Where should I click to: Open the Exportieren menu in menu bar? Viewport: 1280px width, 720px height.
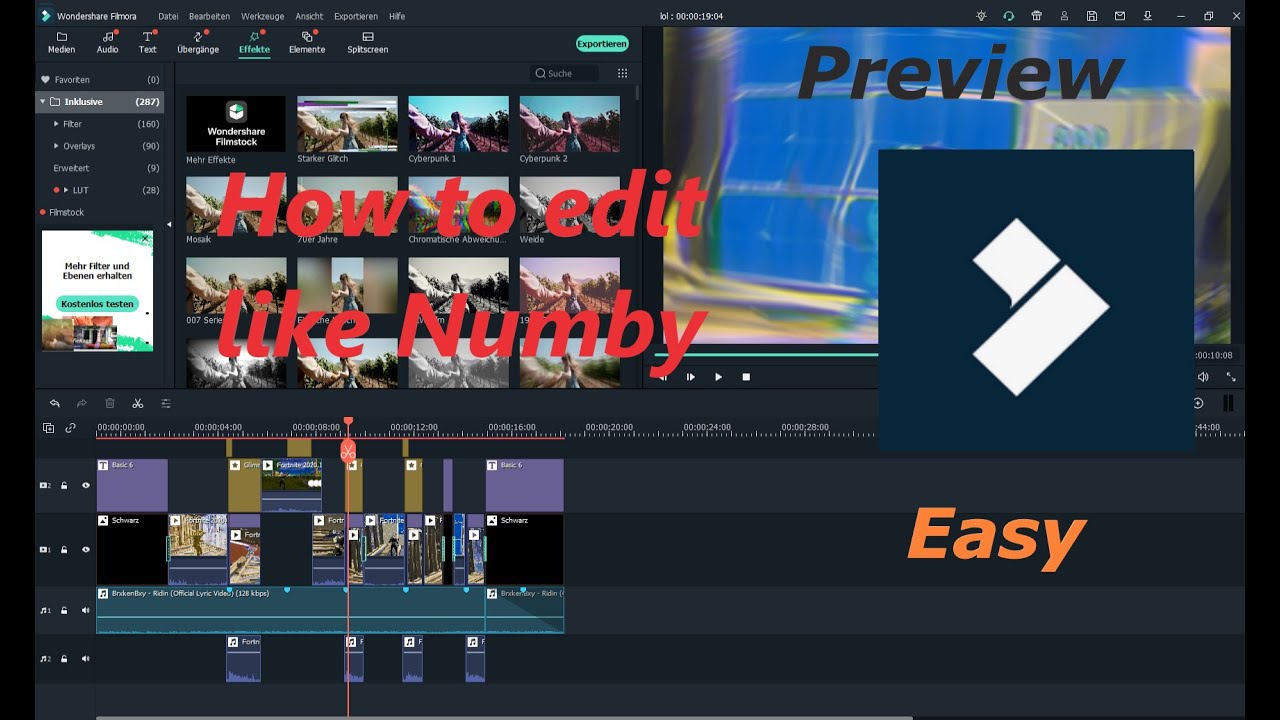[356, 16]
